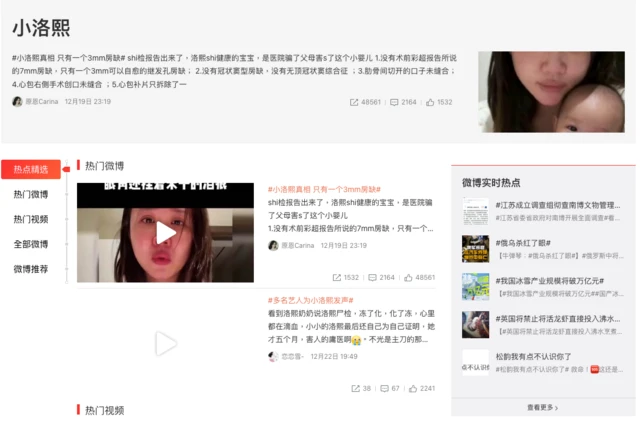The width and height of the screenshot is (640, 427).
Task: Expand trending list via 查看更多
Action: pyautogui.click(x=542, y=407)
